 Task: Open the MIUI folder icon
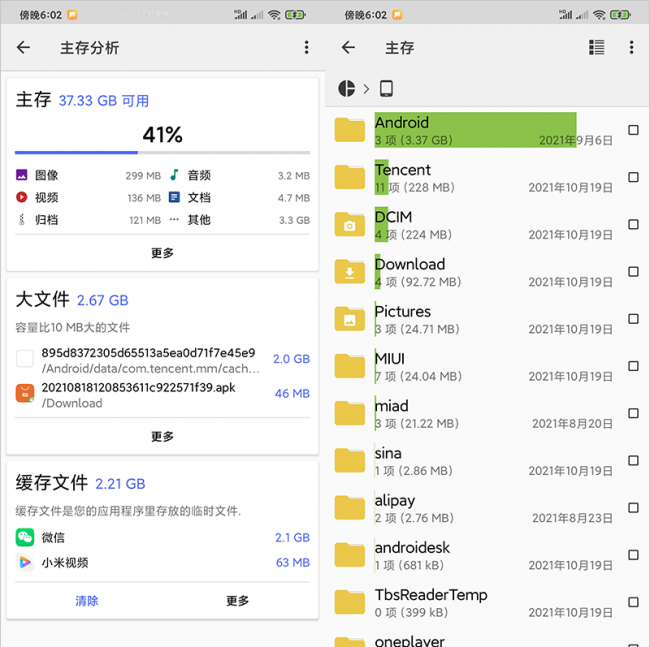(350, 366)
